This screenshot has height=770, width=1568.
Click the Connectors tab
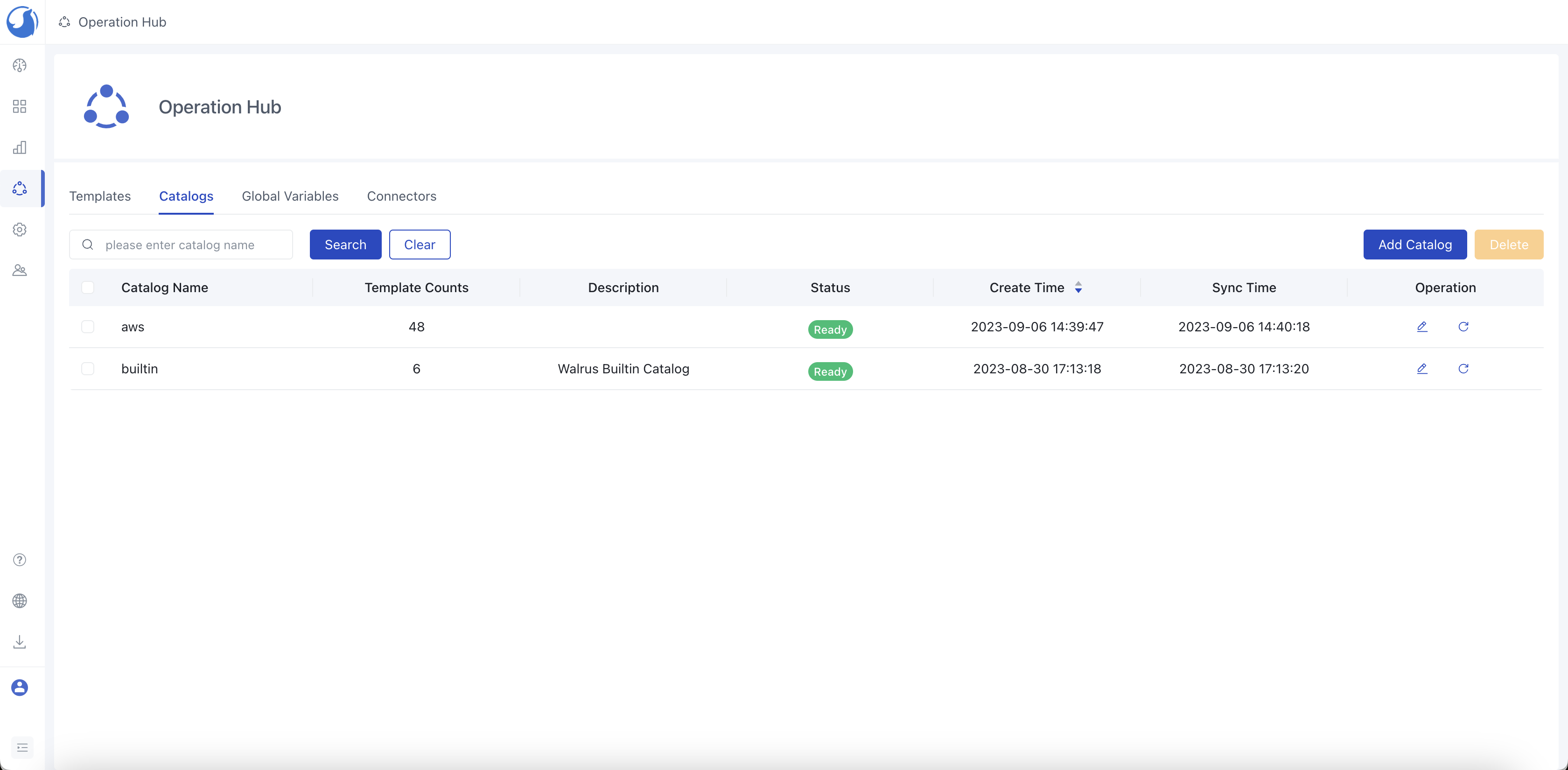point(401,196)
